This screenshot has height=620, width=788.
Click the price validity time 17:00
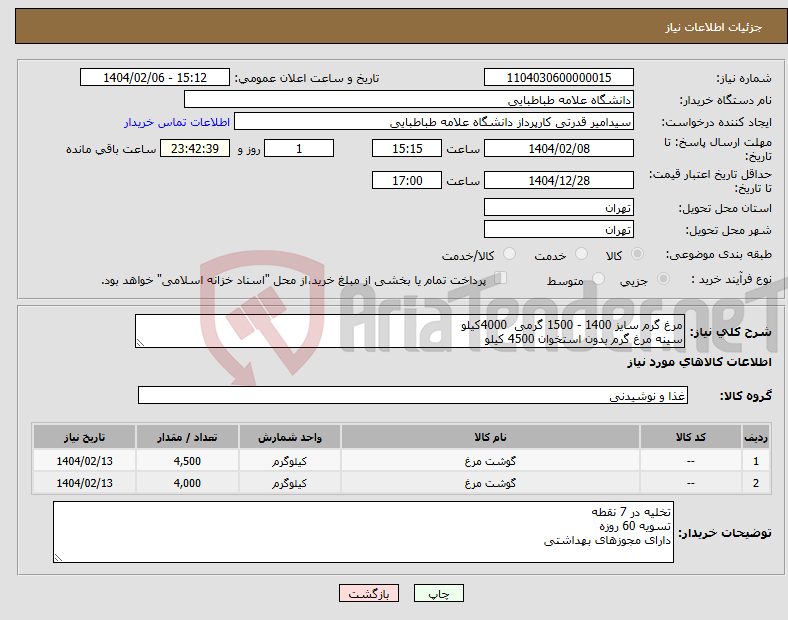tap(407, 180)
